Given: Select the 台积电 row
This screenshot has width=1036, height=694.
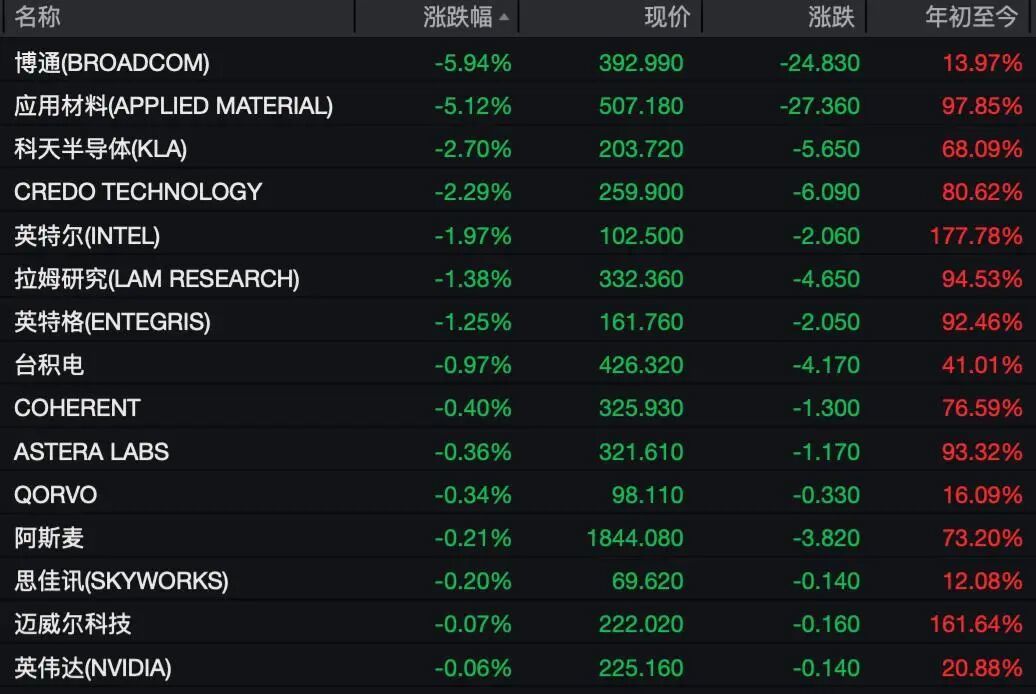Looking at the screenshot, I should [518, 365].
